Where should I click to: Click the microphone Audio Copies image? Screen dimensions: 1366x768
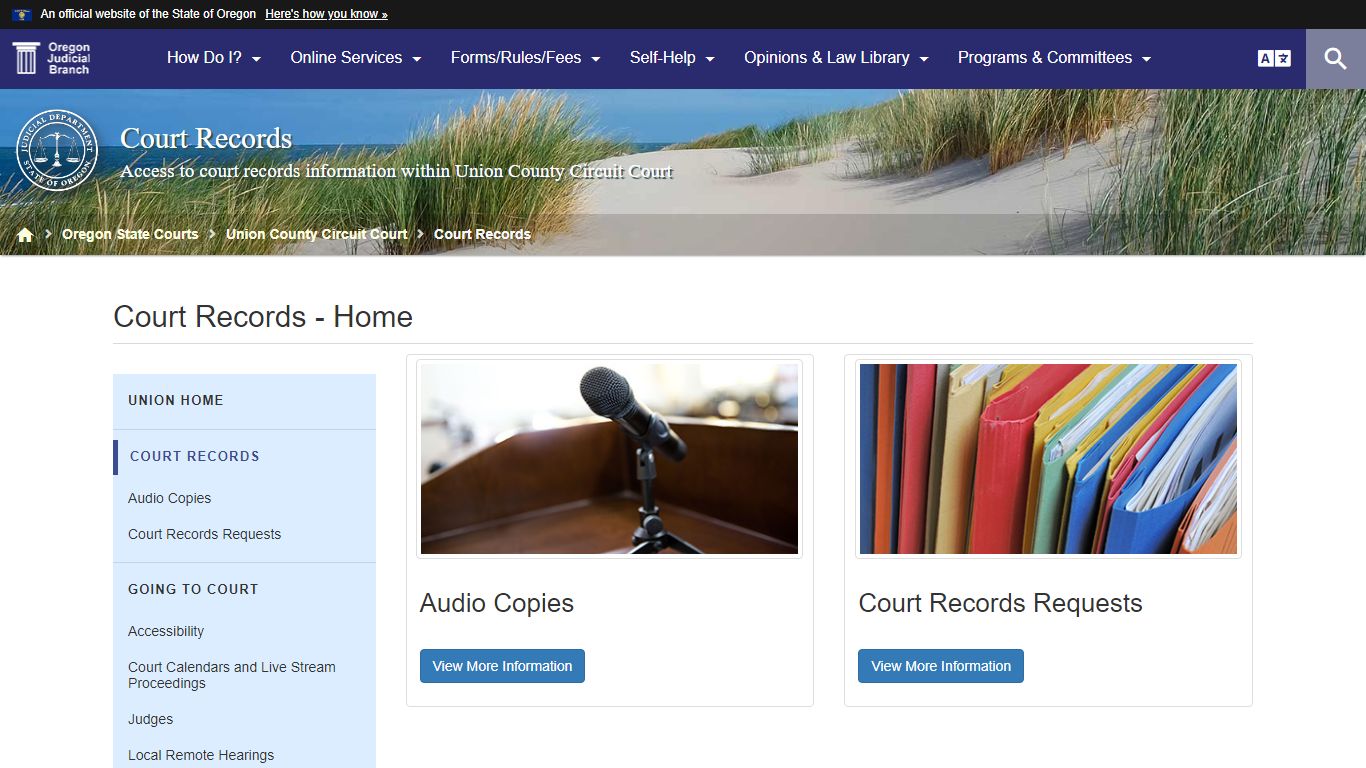pyautogui.click(x=609, y=459)
